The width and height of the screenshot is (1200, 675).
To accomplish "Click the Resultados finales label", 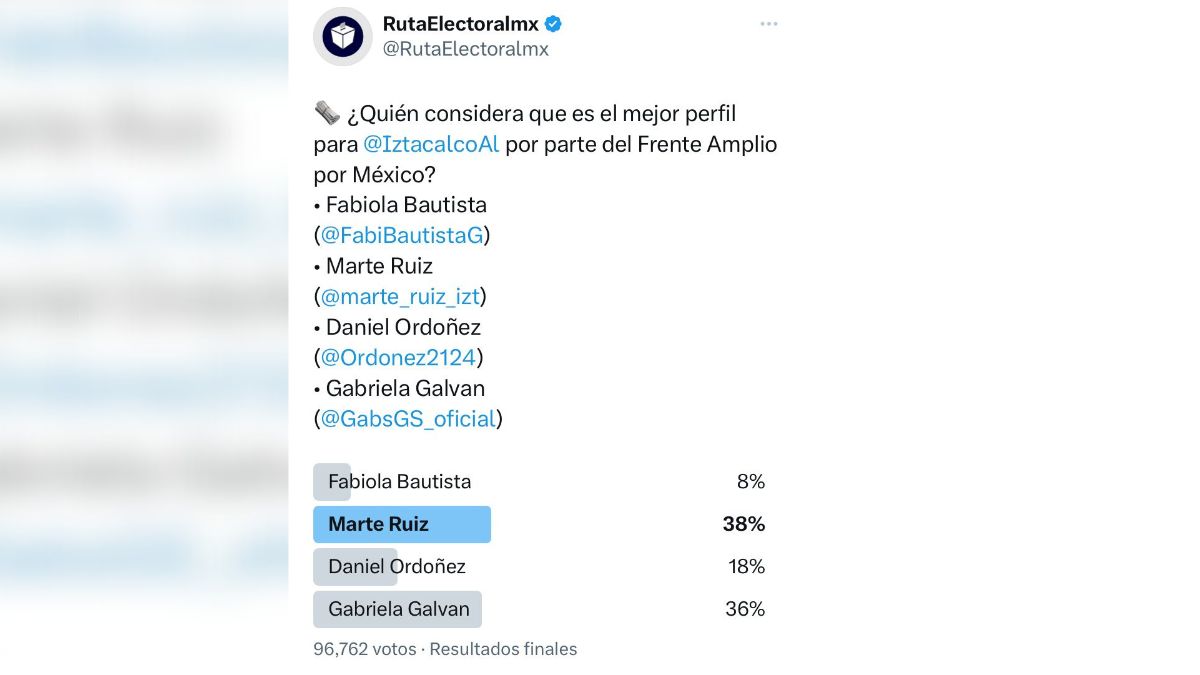I will (x=504, y=649).
